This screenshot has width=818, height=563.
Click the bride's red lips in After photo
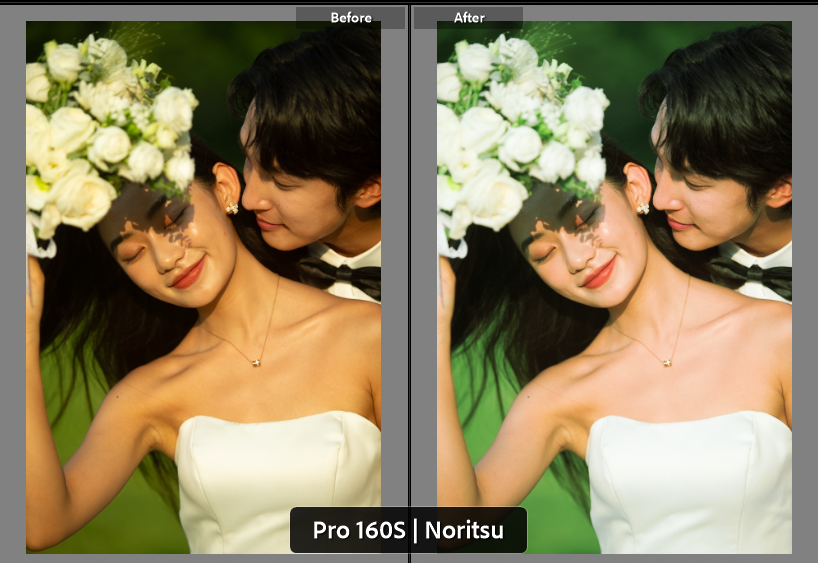coord(598,273)
